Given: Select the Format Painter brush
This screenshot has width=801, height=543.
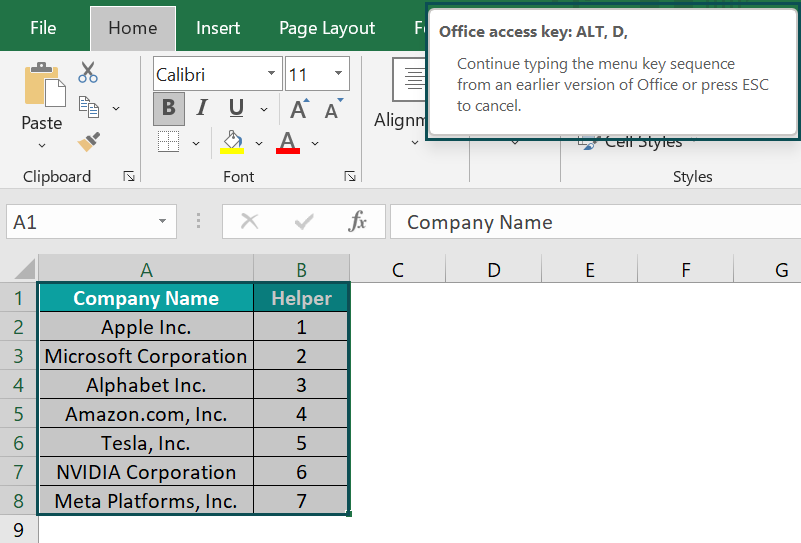Looking at the screenshot, I should coord(88,141).
